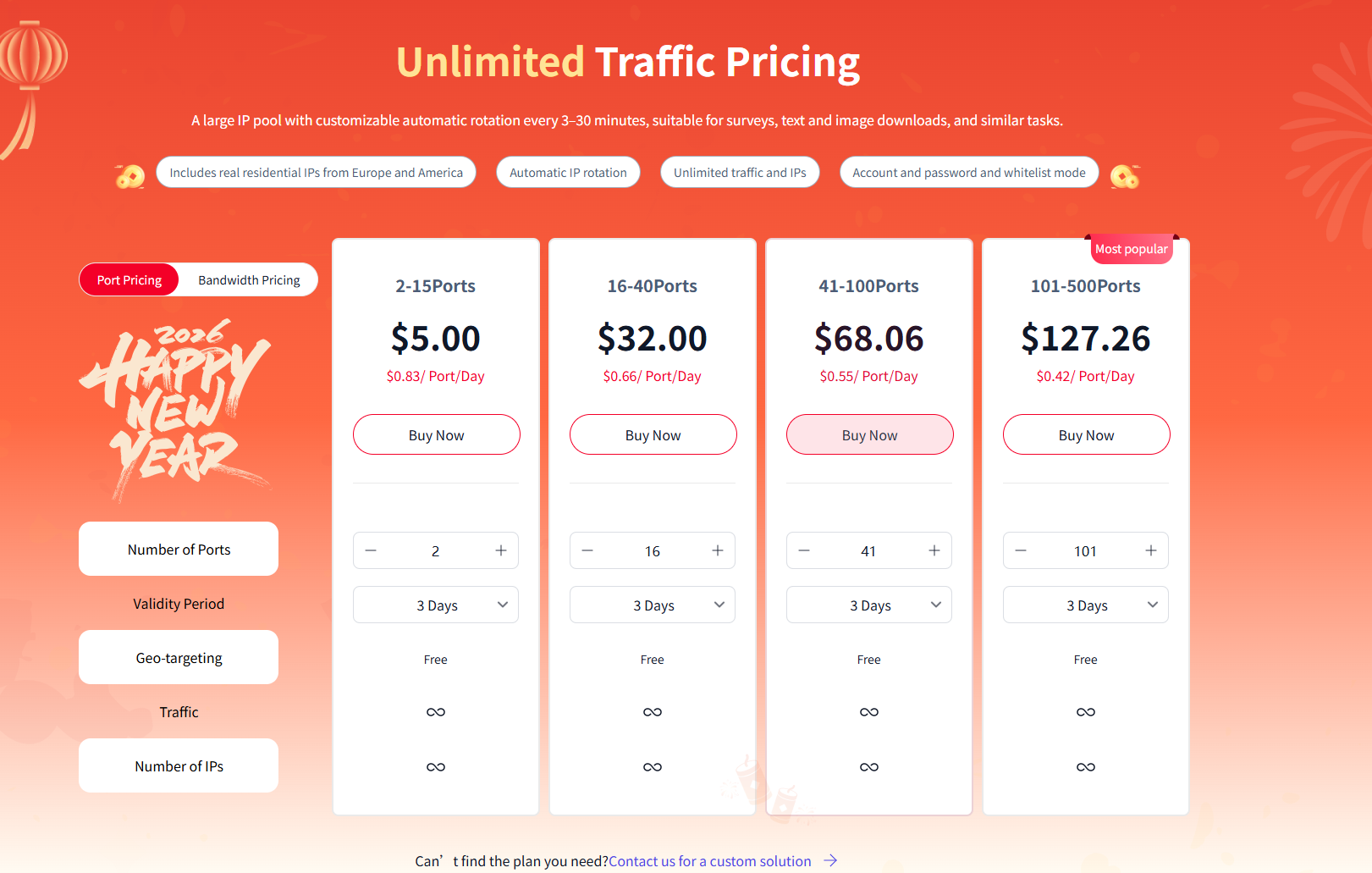Click Buy Now for 101-500Ports plan

click(1087, 434)
